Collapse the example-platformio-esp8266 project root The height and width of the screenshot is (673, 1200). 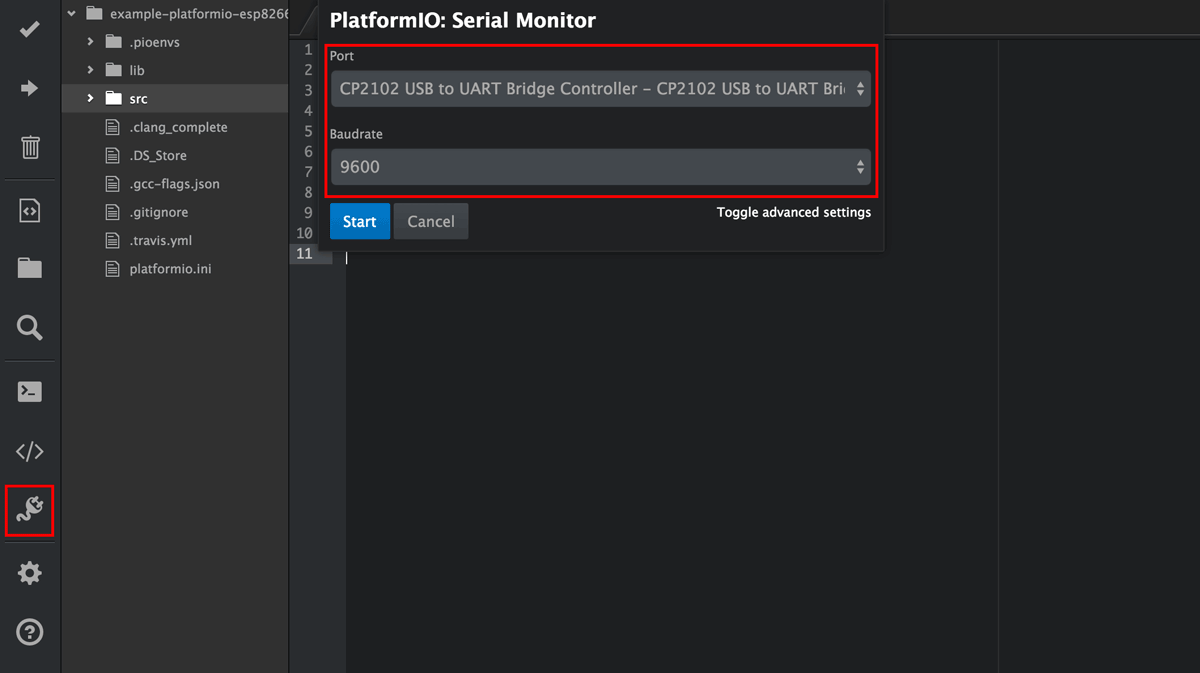[72, 14]
